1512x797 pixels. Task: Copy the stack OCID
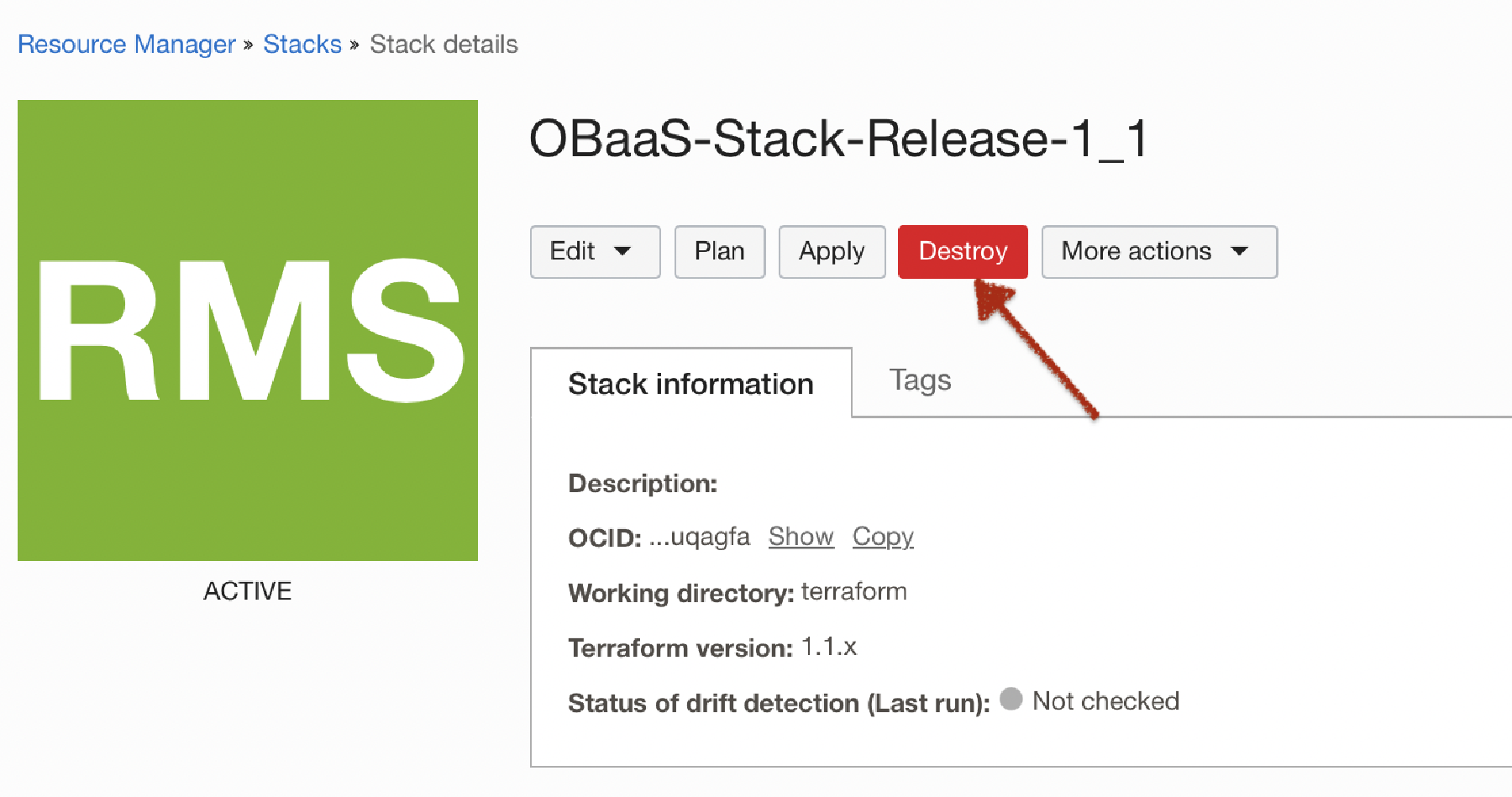coord(882,537)
